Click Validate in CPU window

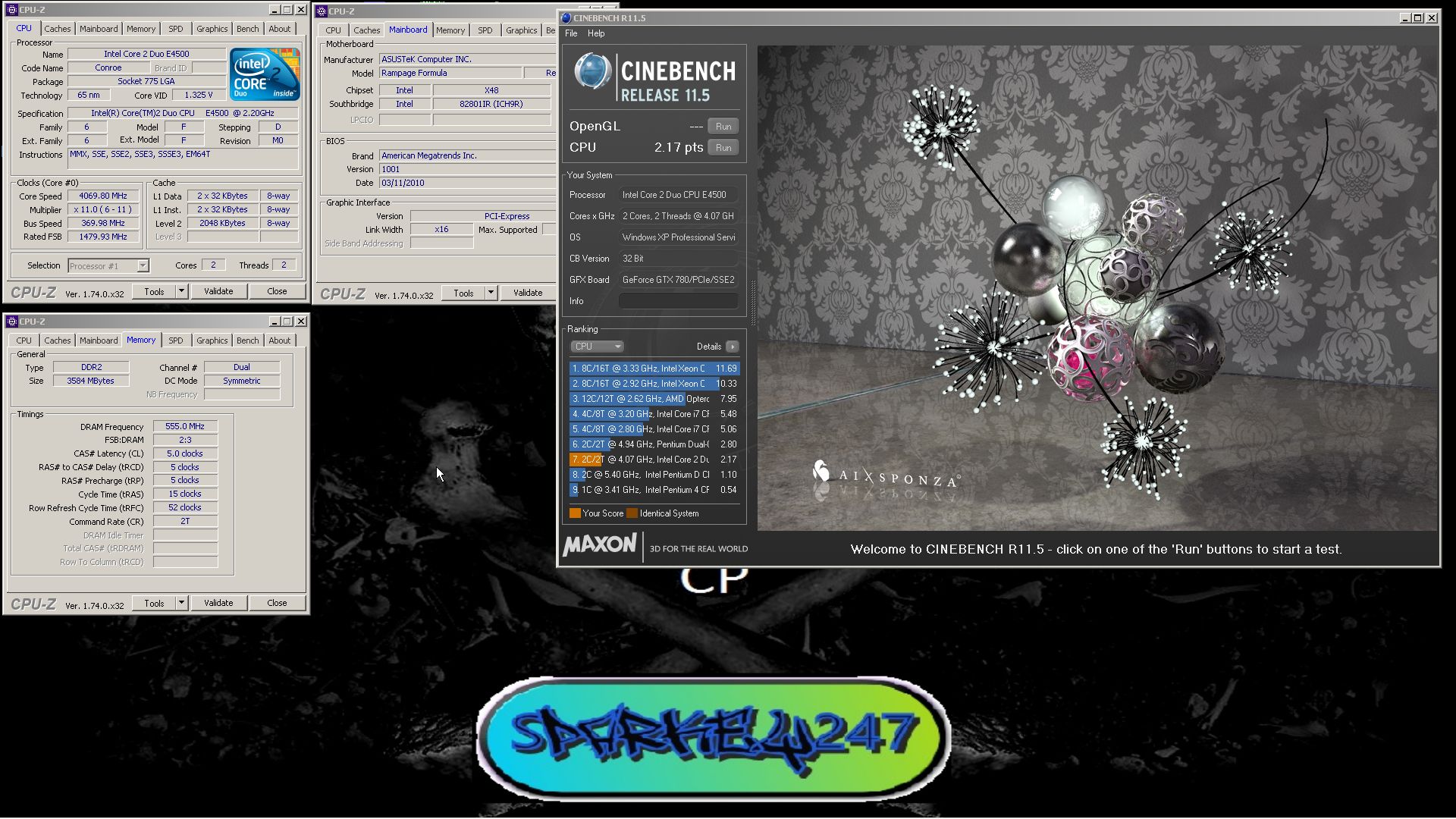(218, 291)
